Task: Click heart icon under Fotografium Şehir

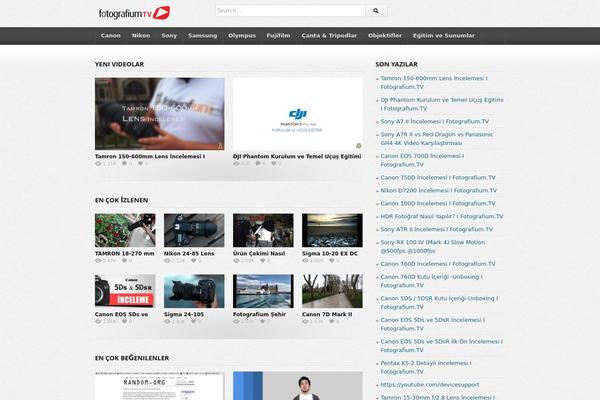Action: tap(262, 322)
